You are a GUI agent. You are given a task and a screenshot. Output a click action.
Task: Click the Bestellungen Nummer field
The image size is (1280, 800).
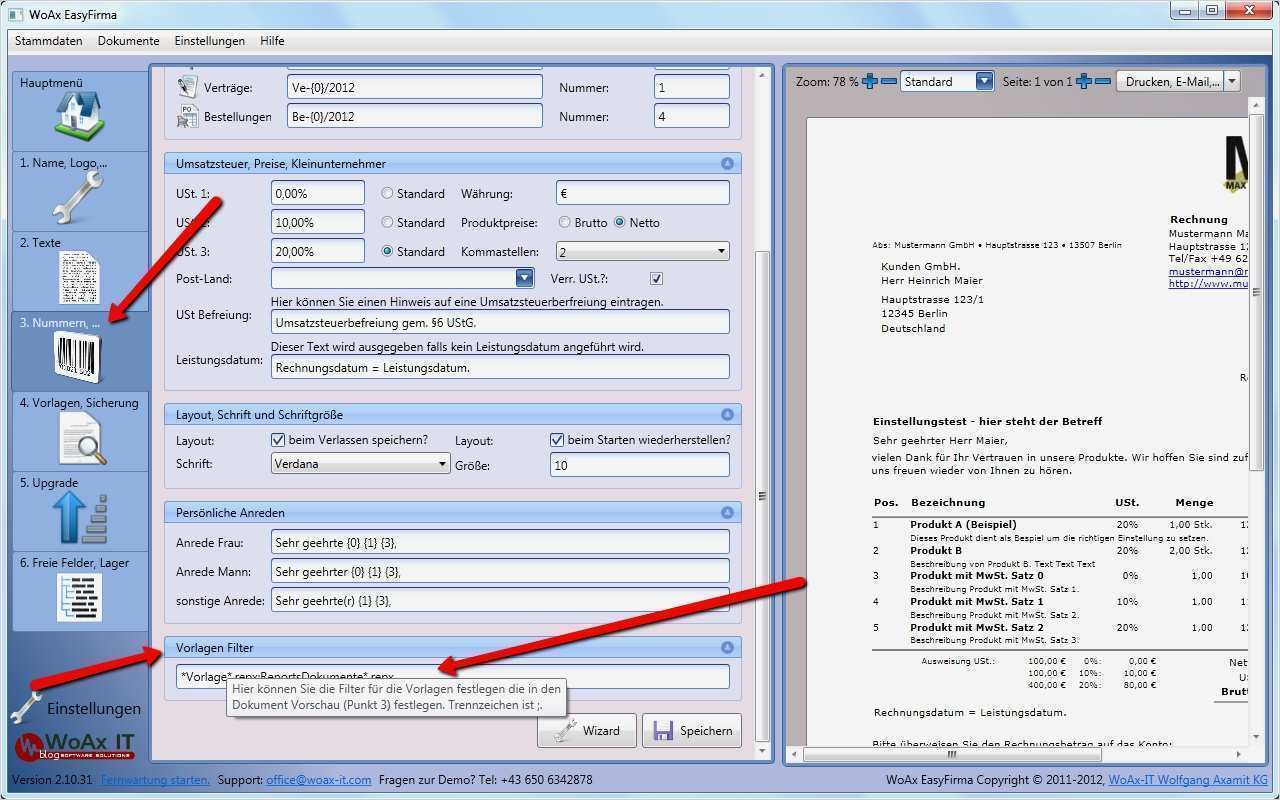click(692, 116)
